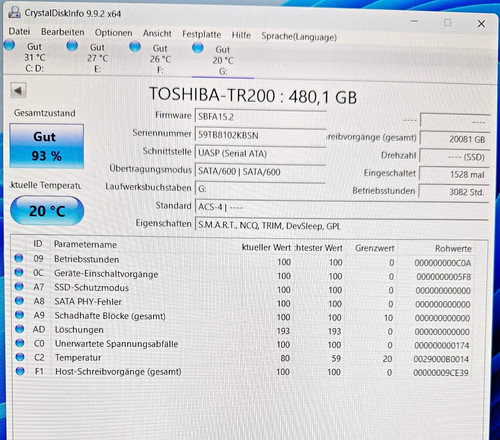Select the Unerwartete Spannungsabfälle attribute name
This screenshot has height=440, width=500.
click(x=116, y=344)
